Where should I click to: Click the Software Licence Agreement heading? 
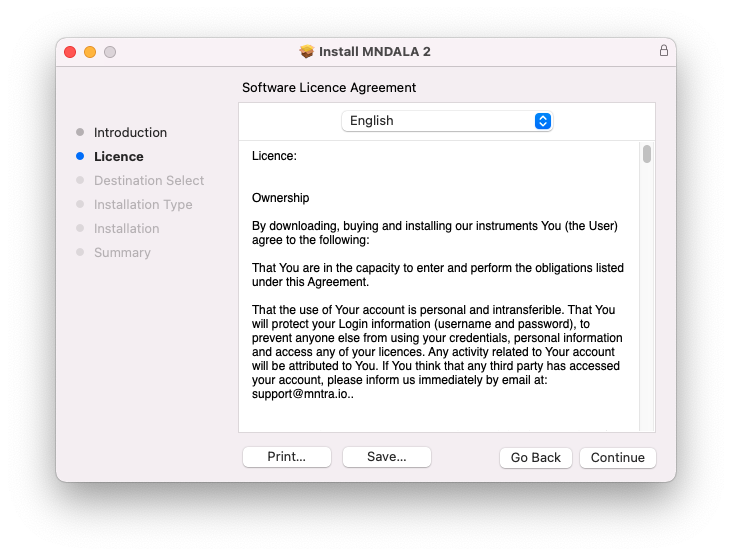pyautogui.click(x=329, y=88)
